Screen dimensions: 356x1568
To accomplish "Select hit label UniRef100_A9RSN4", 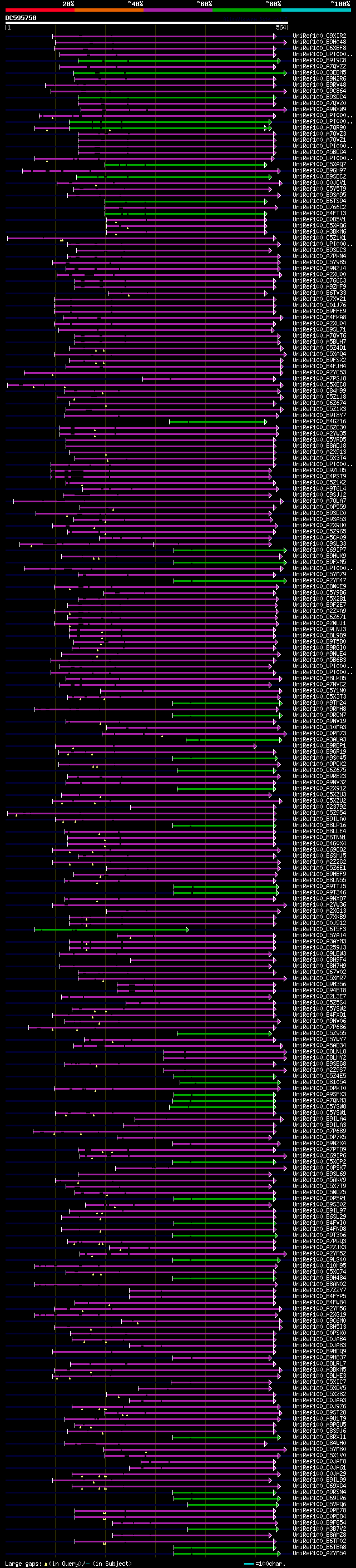I will [x=319, y=1492].
